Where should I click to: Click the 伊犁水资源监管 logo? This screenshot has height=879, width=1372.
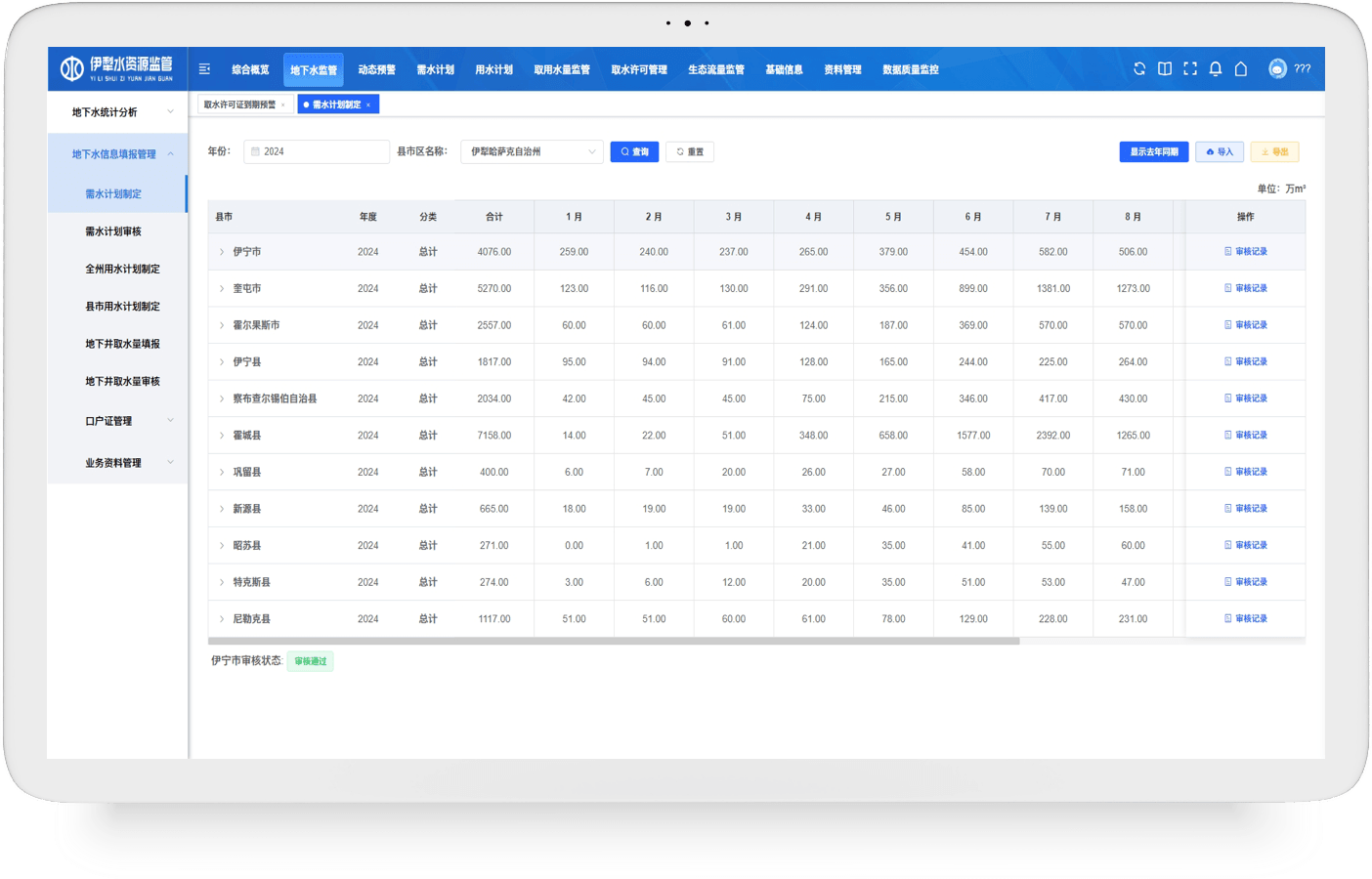[x=117, y=68]
